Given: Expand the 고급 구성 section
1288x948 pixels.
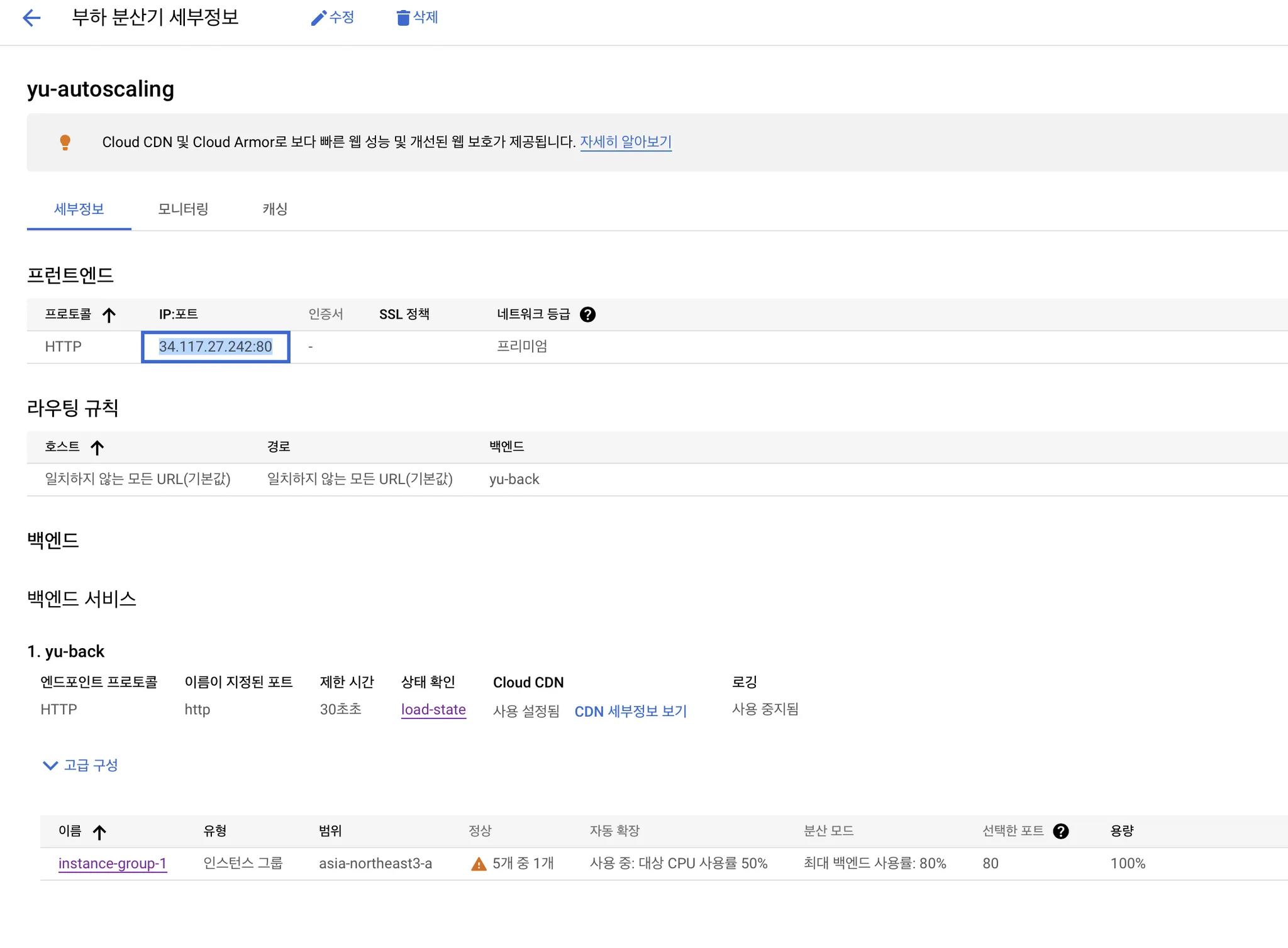Looking at the screenshot, I should coord(80,765).
